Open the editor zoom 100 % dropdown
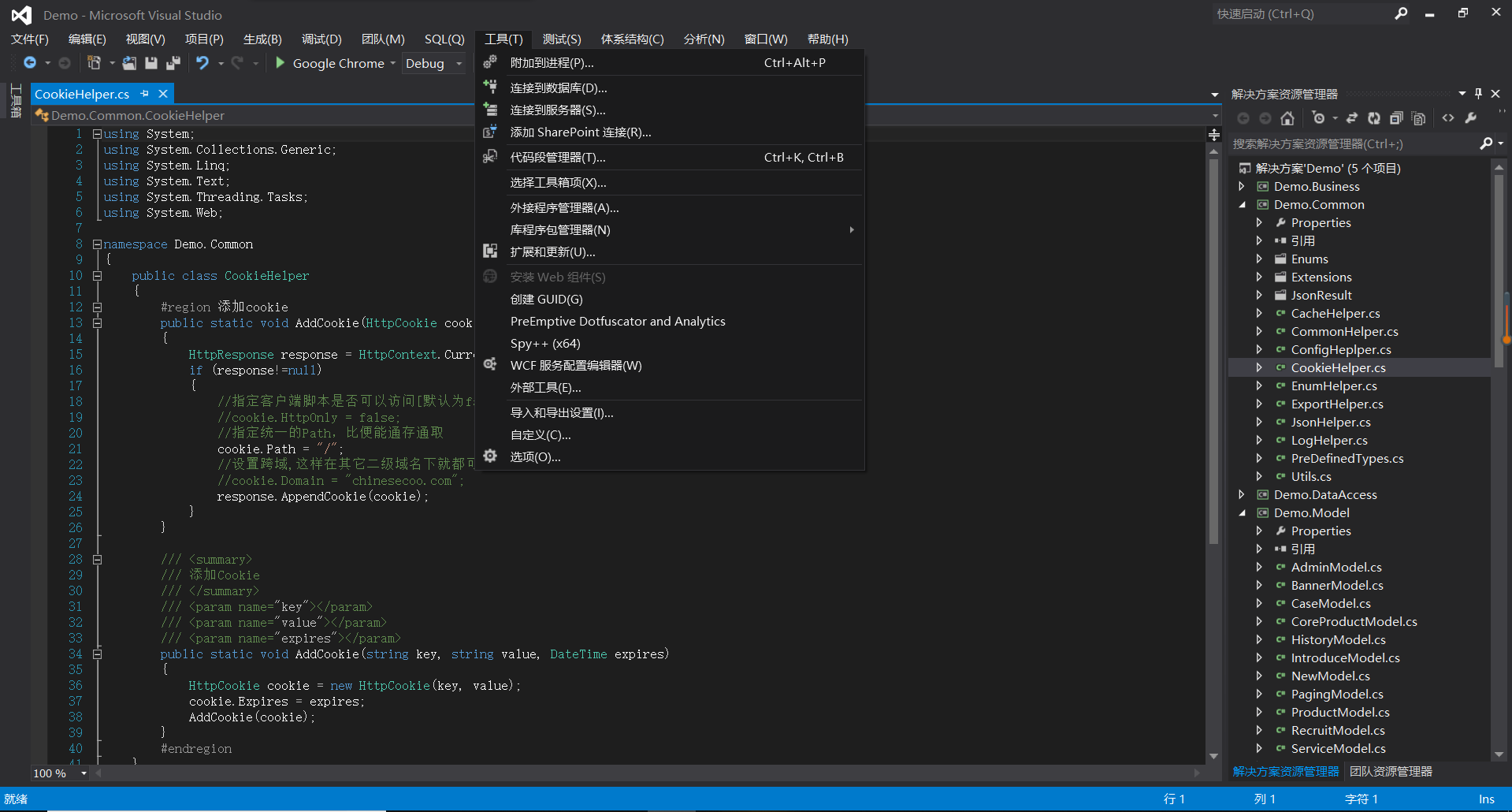 click(x=84, y=773)
